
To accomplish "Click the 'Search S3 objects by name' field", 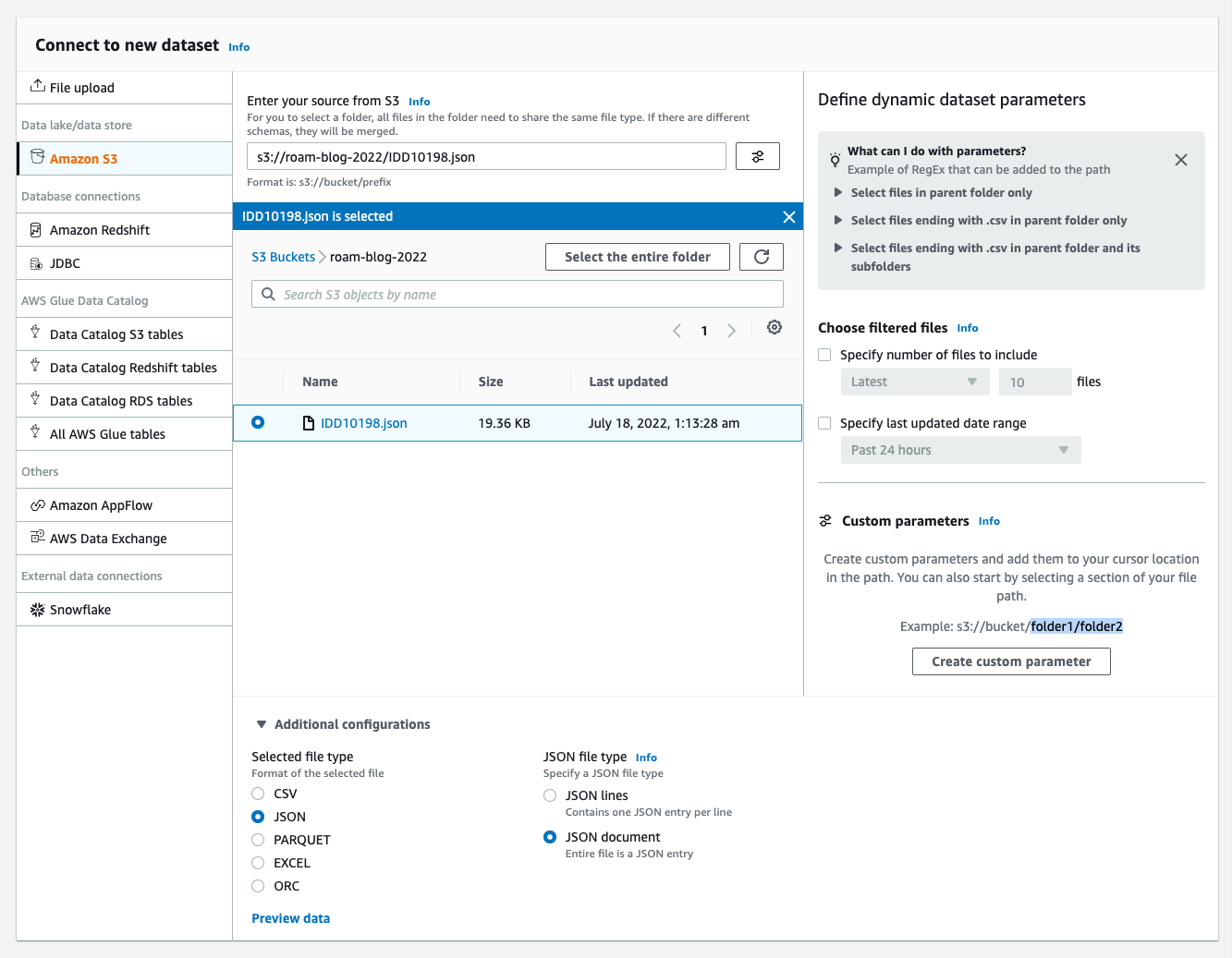I will pos(518,294).
